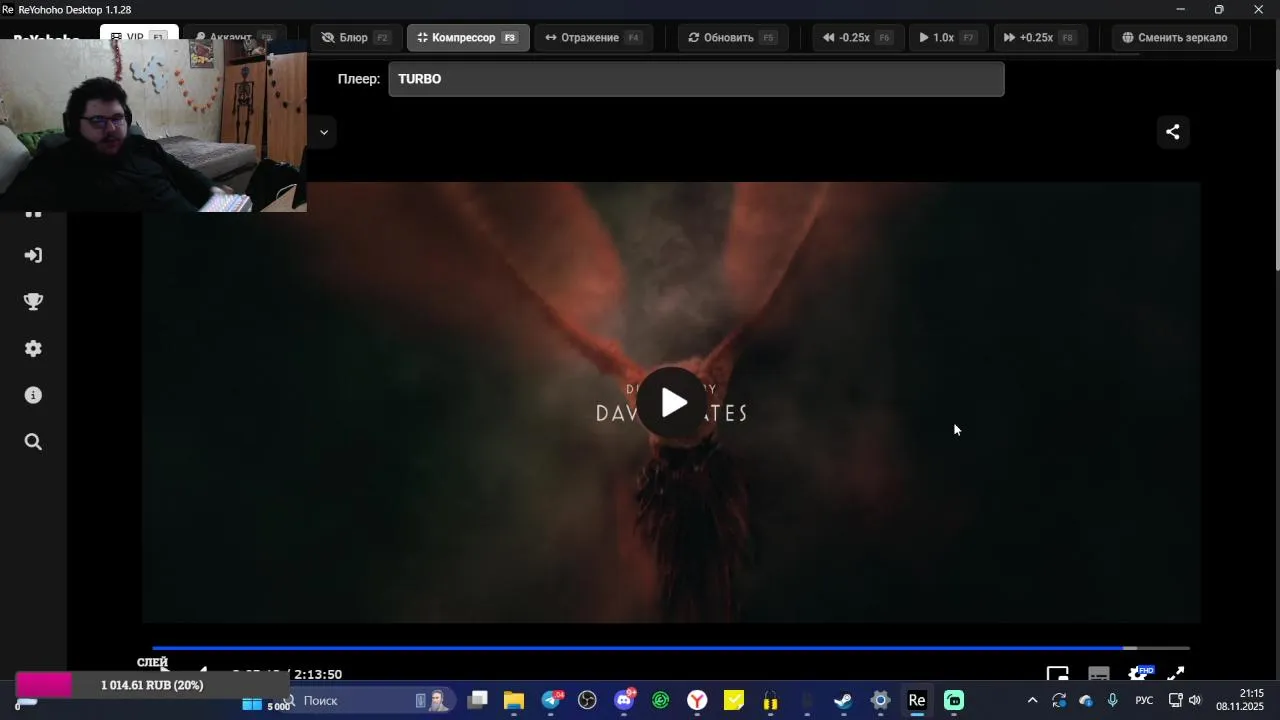Show hidden system tray icons

tap(1033, 701)
